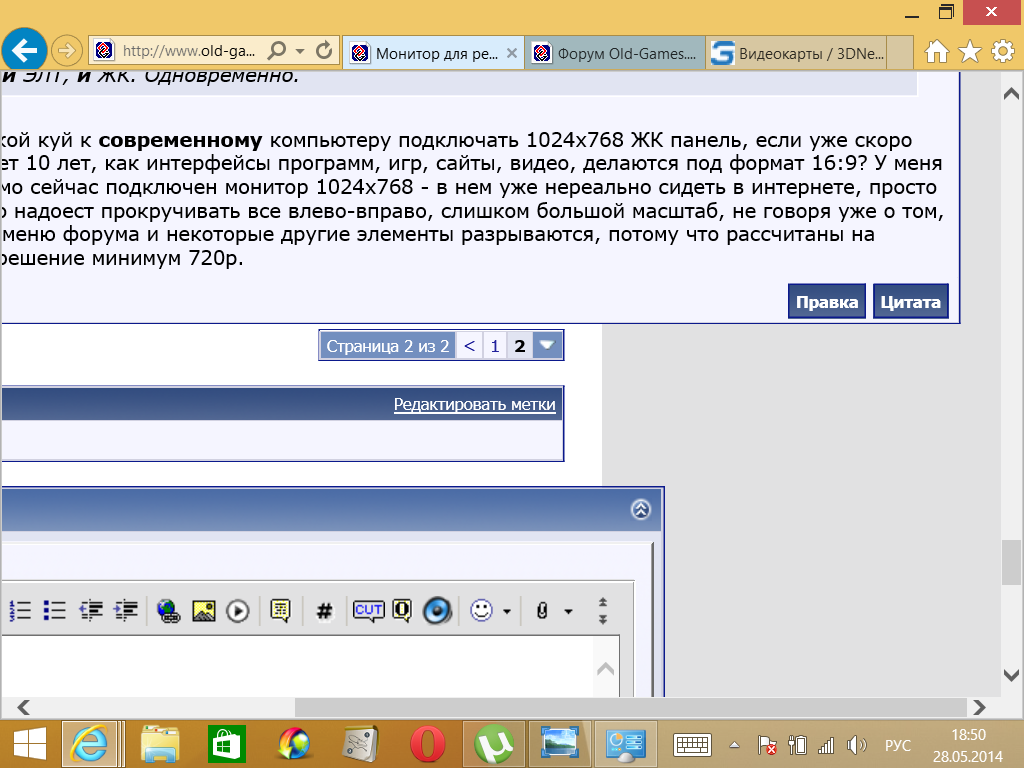Wrap text in code tags '#' icon
The height and width of the screenshot is (768, 1024).
point(324,611)
